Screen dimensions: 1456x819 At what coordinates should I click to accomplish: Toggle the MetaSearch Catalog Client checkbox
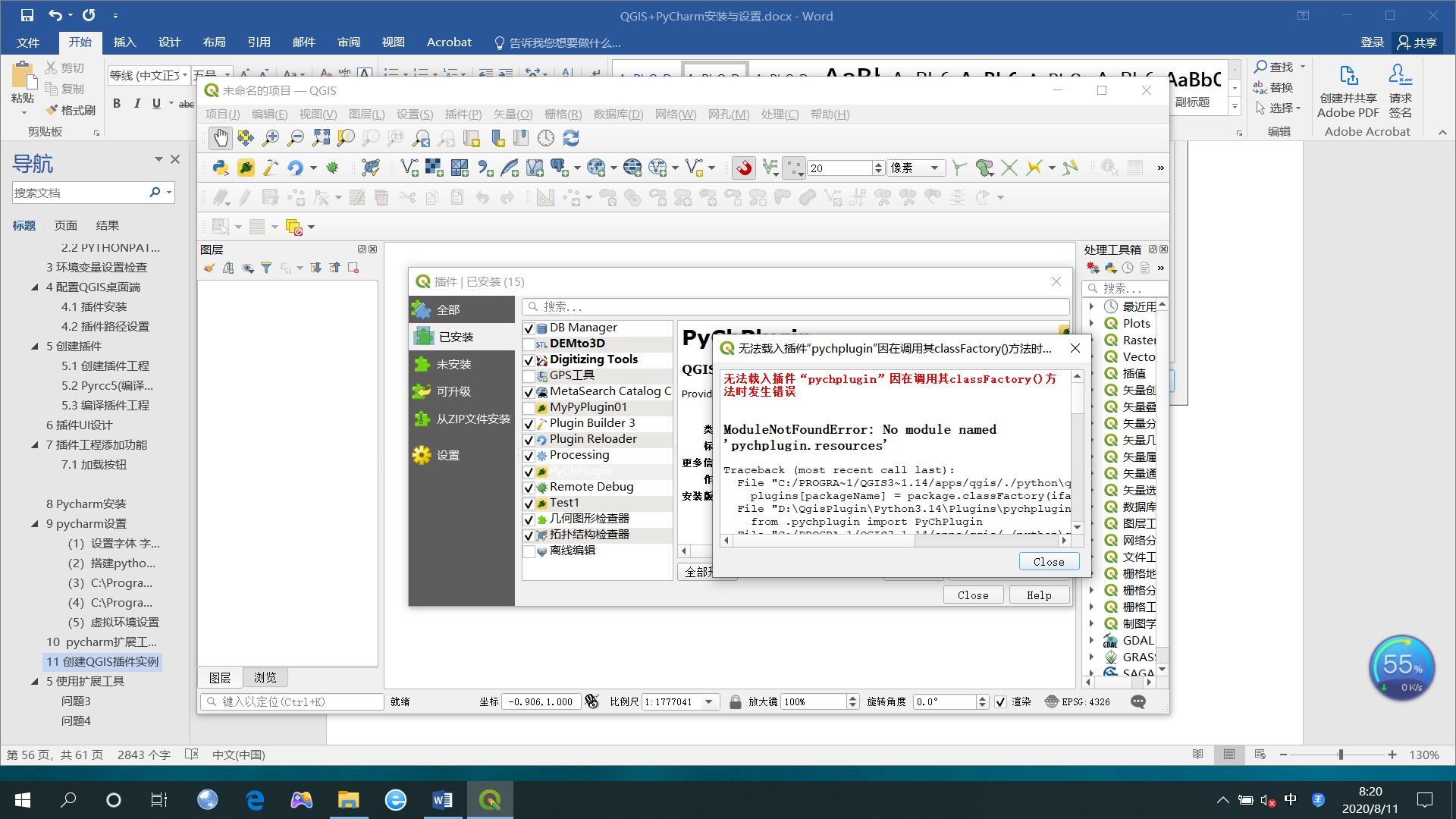point(529,392)
